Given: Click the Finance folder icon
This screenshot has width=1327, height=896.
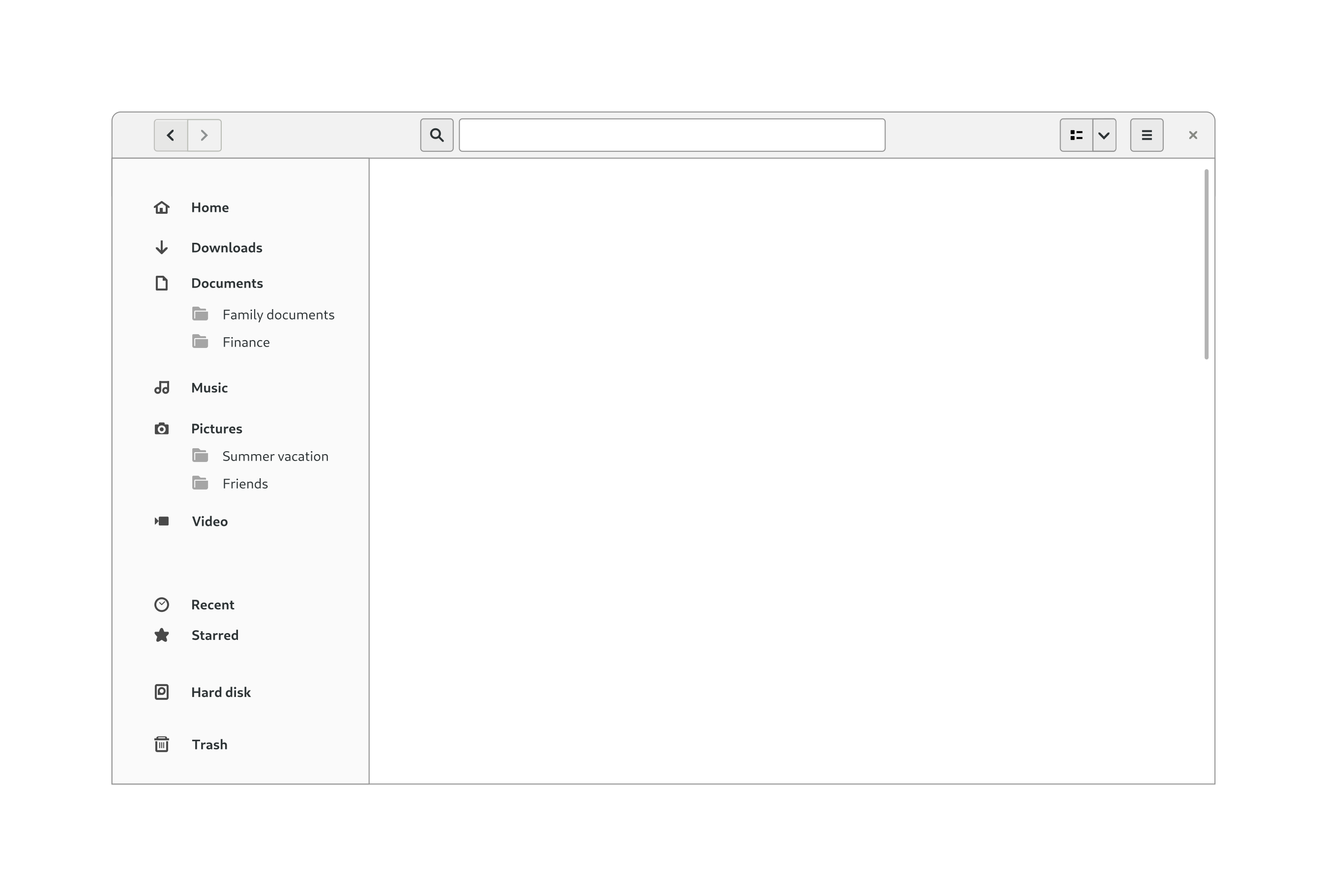Looking at the screenshot, I should click(x=200, y=341).
